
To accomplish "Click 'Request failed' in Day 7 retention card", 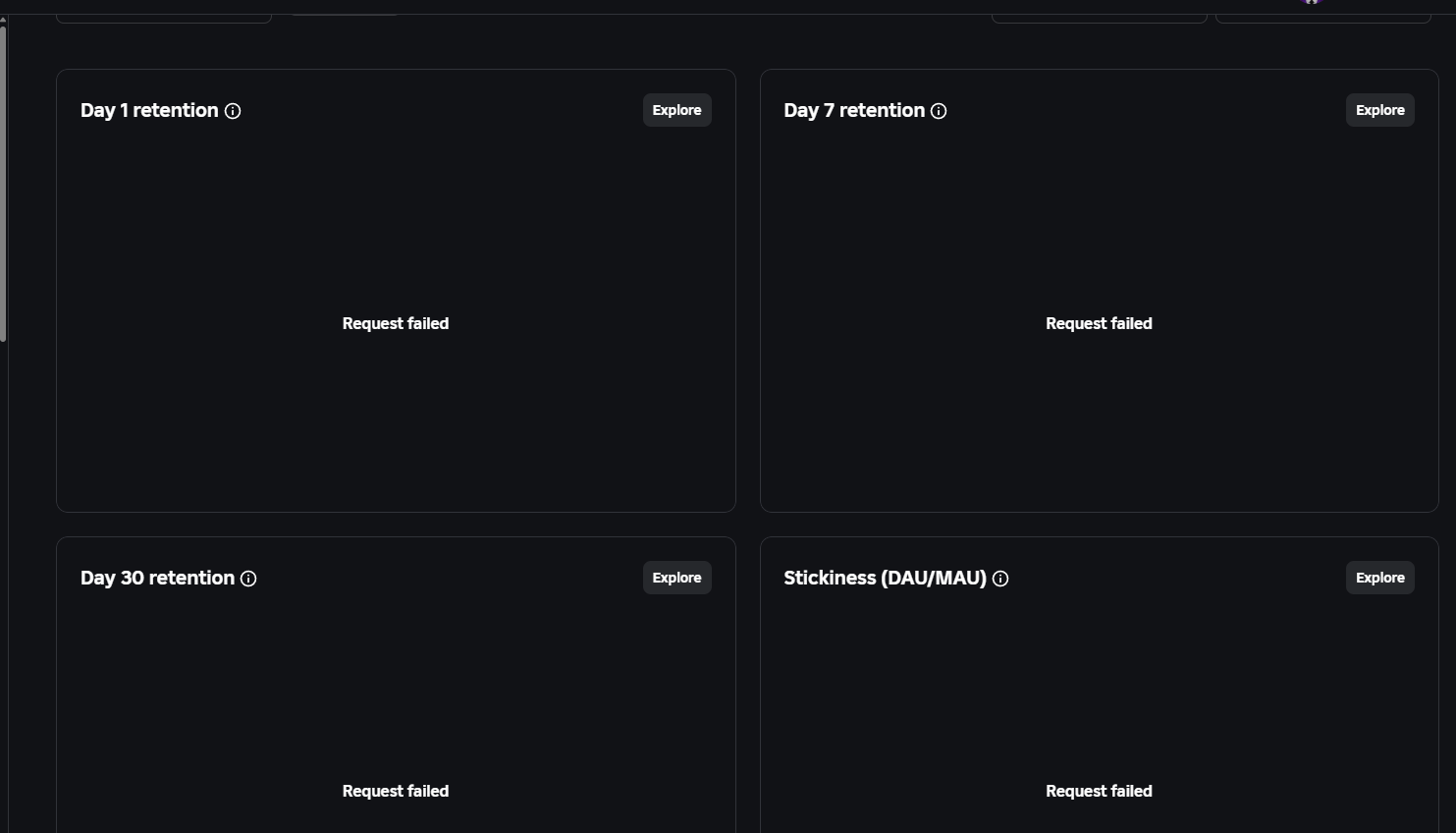I will (x=1099, y=323).
